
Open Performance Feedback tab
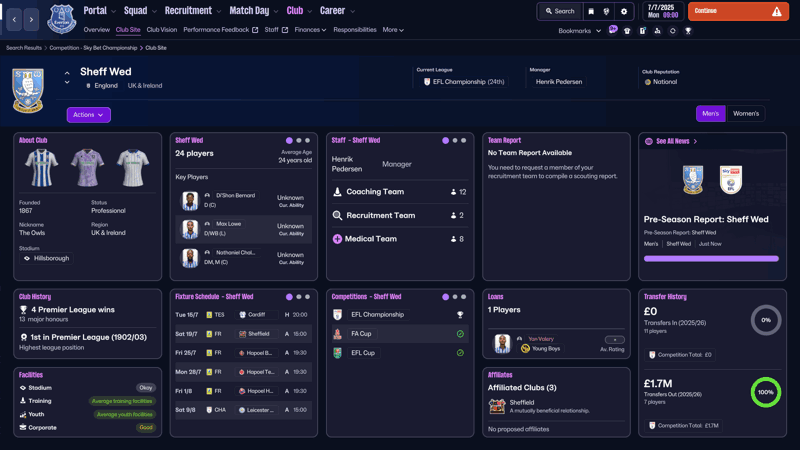click(220, 30)
